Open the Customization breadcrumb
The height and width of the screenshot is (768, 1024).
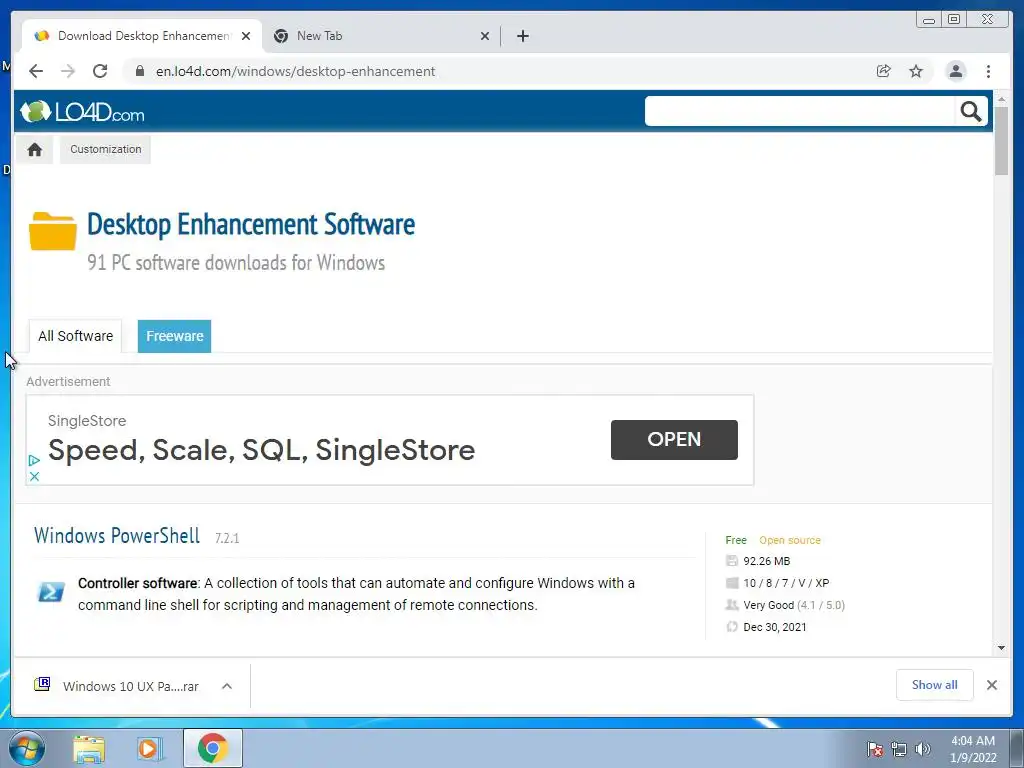click(106, 150)
